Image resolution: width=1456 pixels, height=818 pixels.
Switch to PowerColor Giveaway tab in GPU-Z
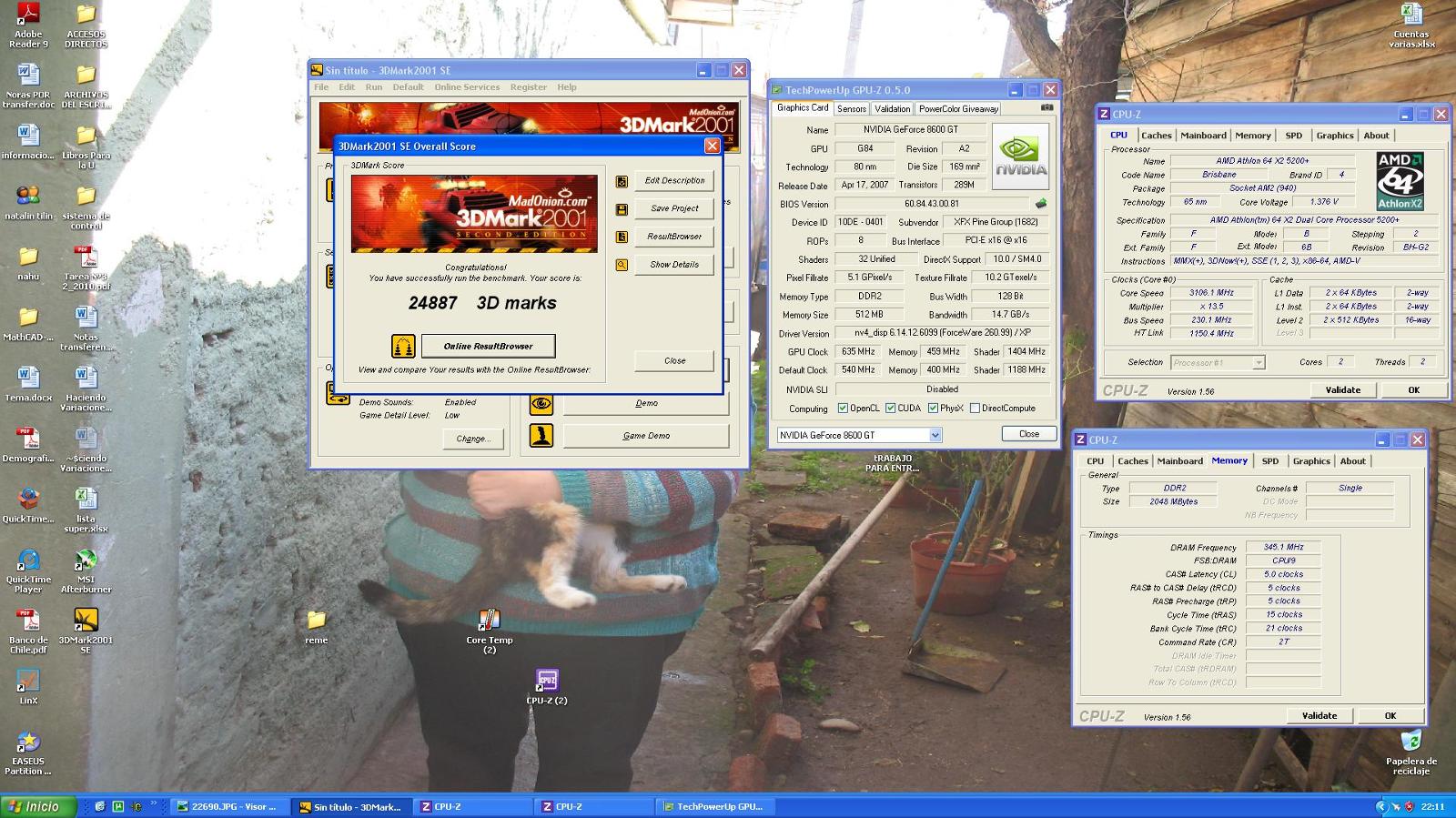coord(958,108)
